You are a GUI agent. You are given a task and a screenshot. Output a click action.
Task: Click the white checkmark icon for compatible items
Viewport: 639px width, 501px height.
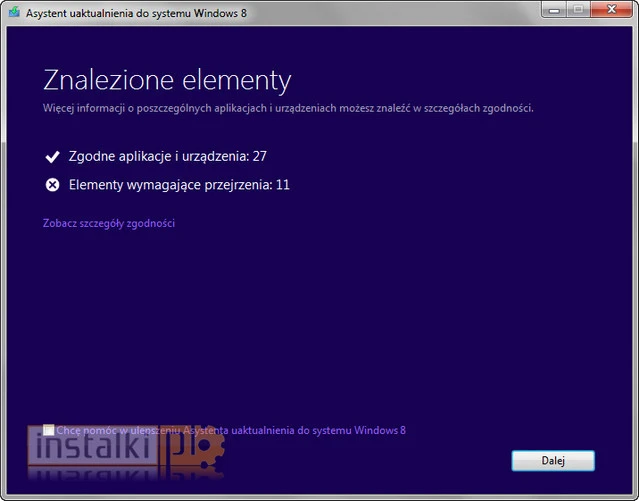click(52, 157)
